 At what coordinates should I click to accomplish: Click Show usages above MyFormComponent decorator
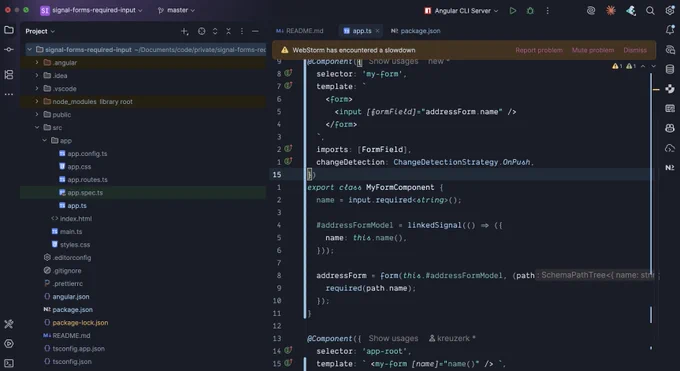coord(393,62)
